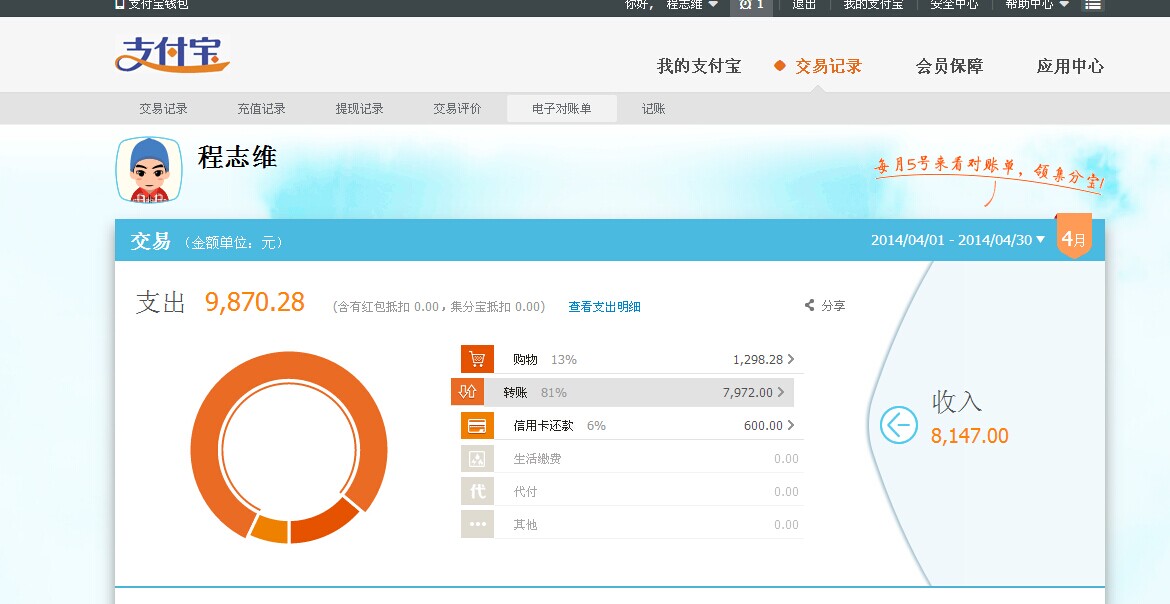Click the circular left-arrow income icon
This screenshot has width=1170, height=604.
(898, 426)
